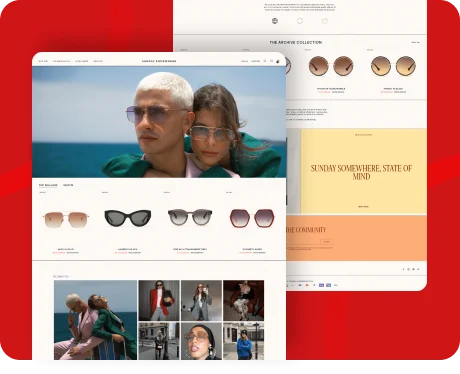Click the SUNDAY SOMEWHERE logo in the front header
Viewport: 460px width, 374px height.
point(159,61)
